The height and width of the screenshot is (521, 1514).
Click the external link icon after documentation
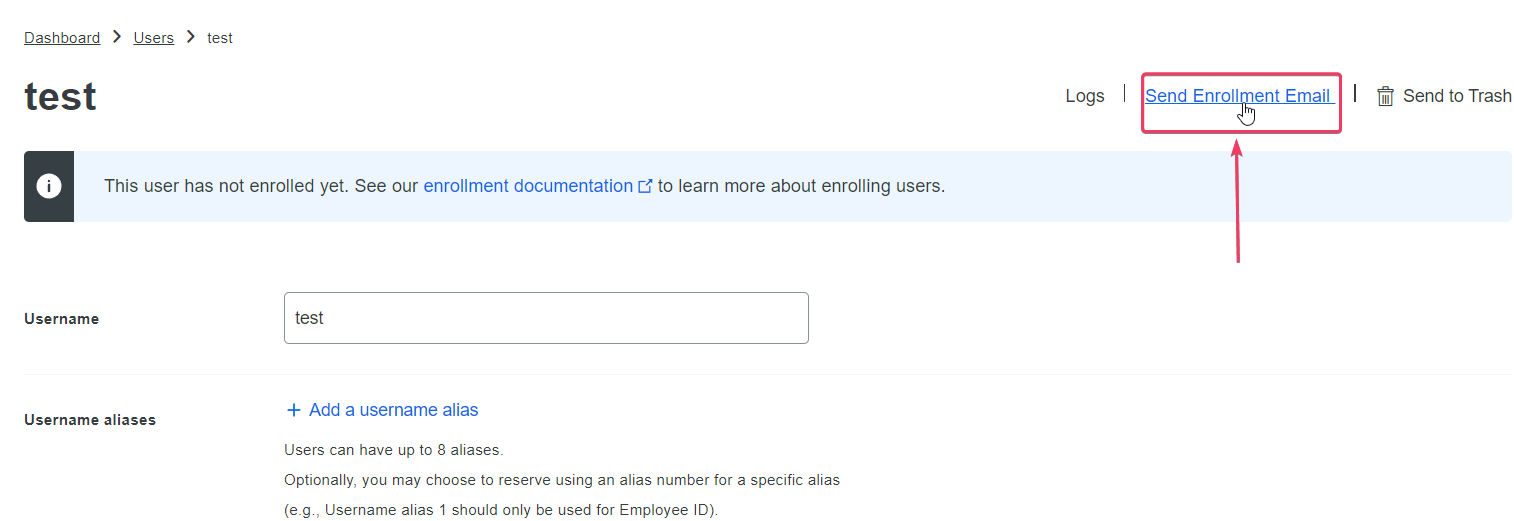tap(645, 186)
